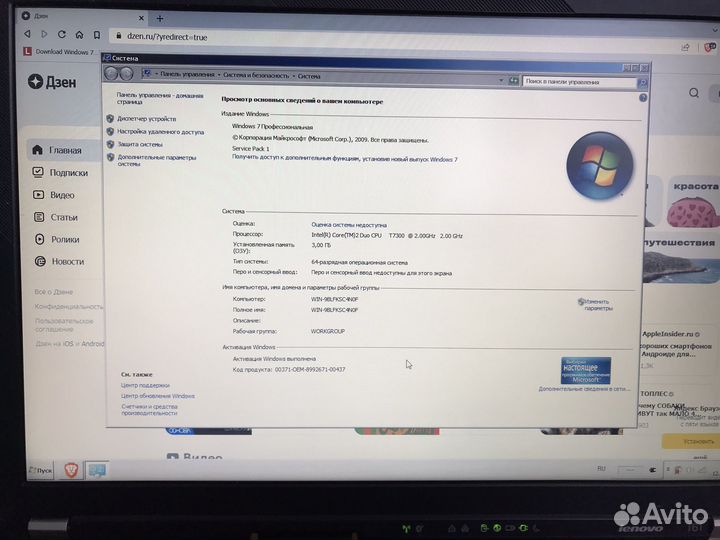Click Установить button in Дзен page
The height and width of the screenshot is (540, 720).
pos(692,441)
